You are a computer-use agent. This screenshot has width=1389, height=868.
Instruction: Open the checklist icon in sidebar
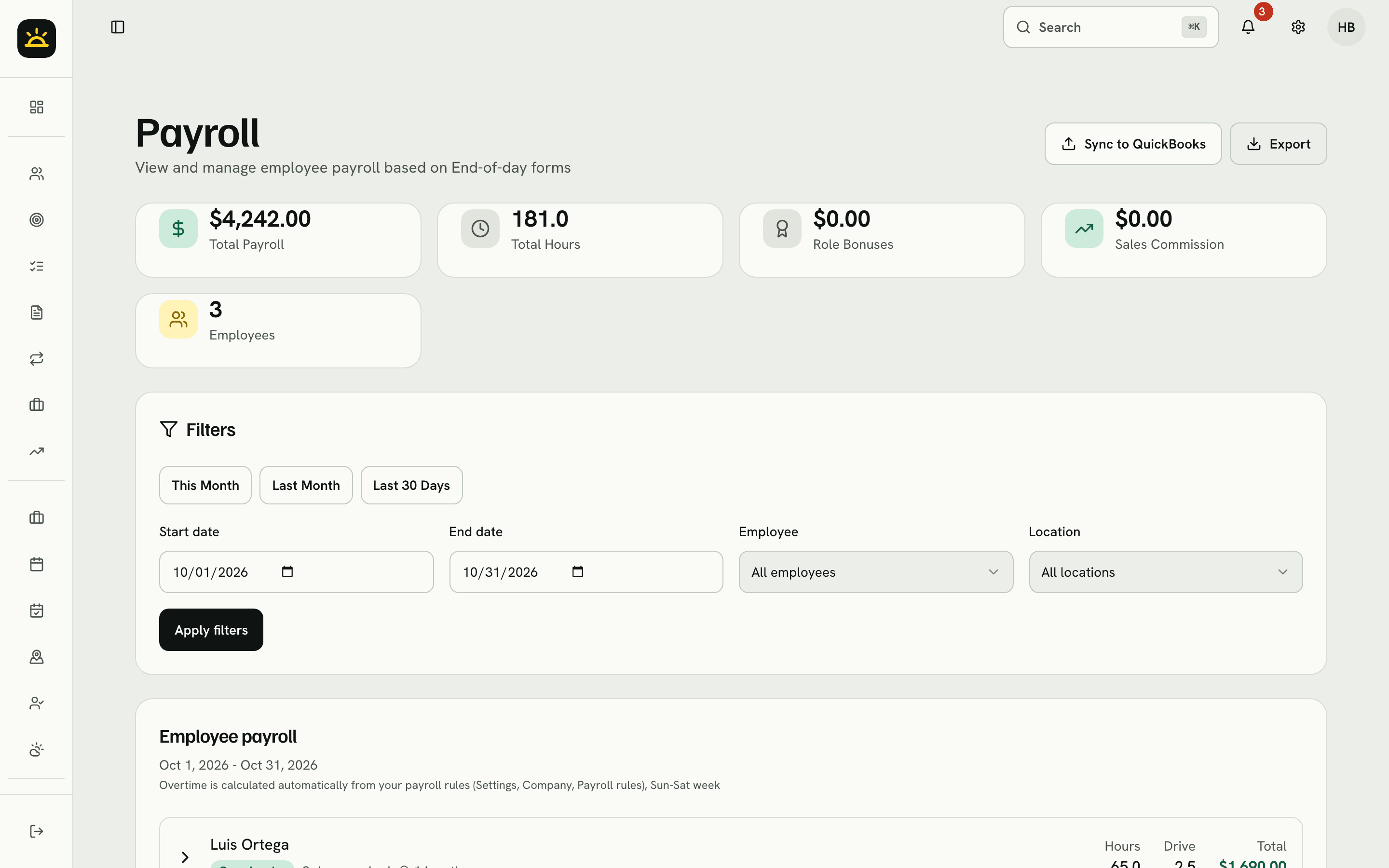(x=37, y=266)
